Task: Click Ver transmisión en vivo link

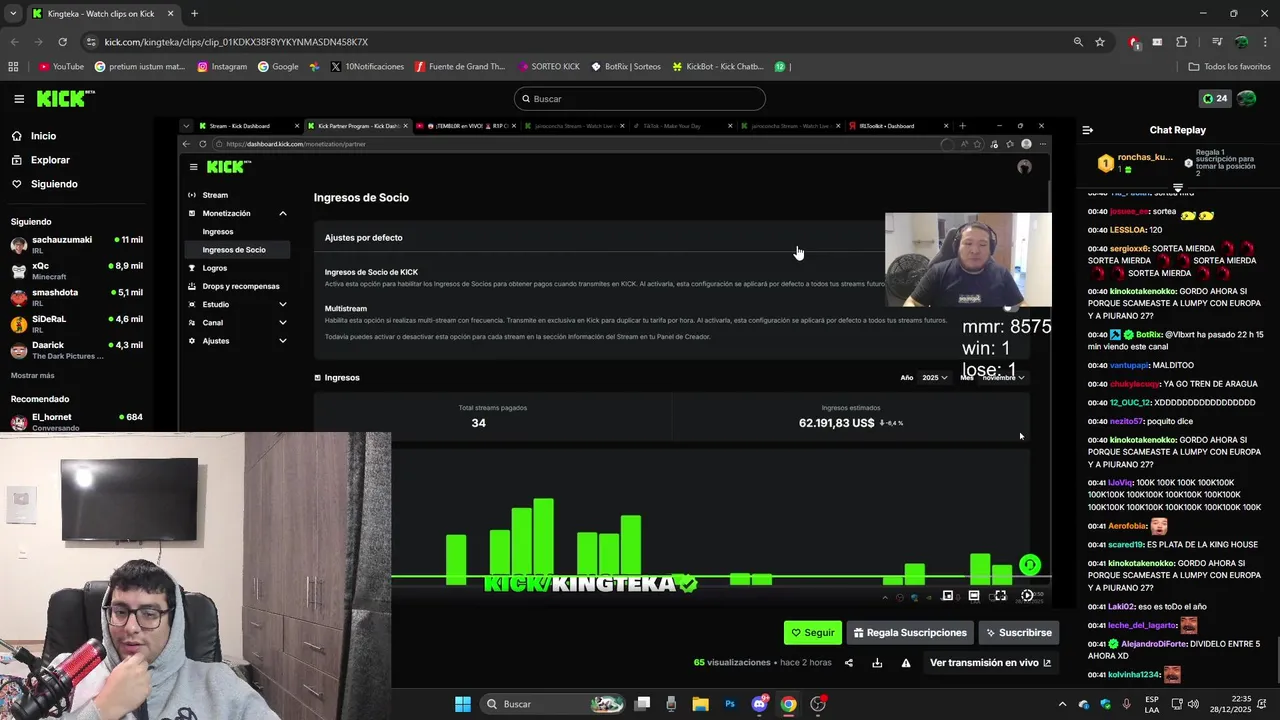Action: pos(990,663)
